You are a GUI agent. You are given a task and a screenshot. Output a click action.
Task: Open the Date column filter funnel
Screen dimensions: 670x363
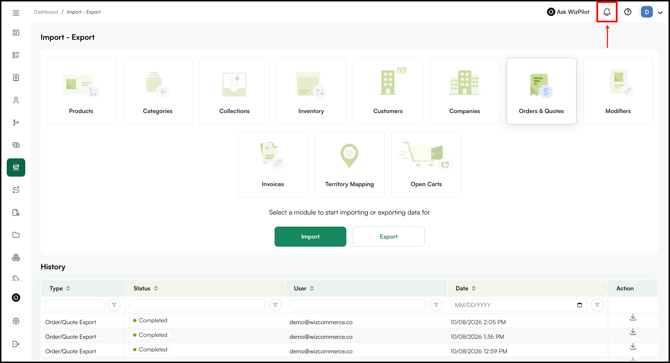[597, 305]
